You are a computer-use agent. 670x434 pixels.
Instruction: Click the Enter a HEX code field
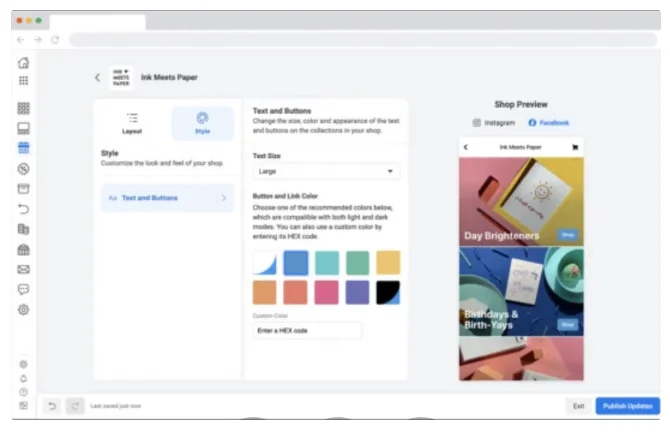(x=306, y=330)
